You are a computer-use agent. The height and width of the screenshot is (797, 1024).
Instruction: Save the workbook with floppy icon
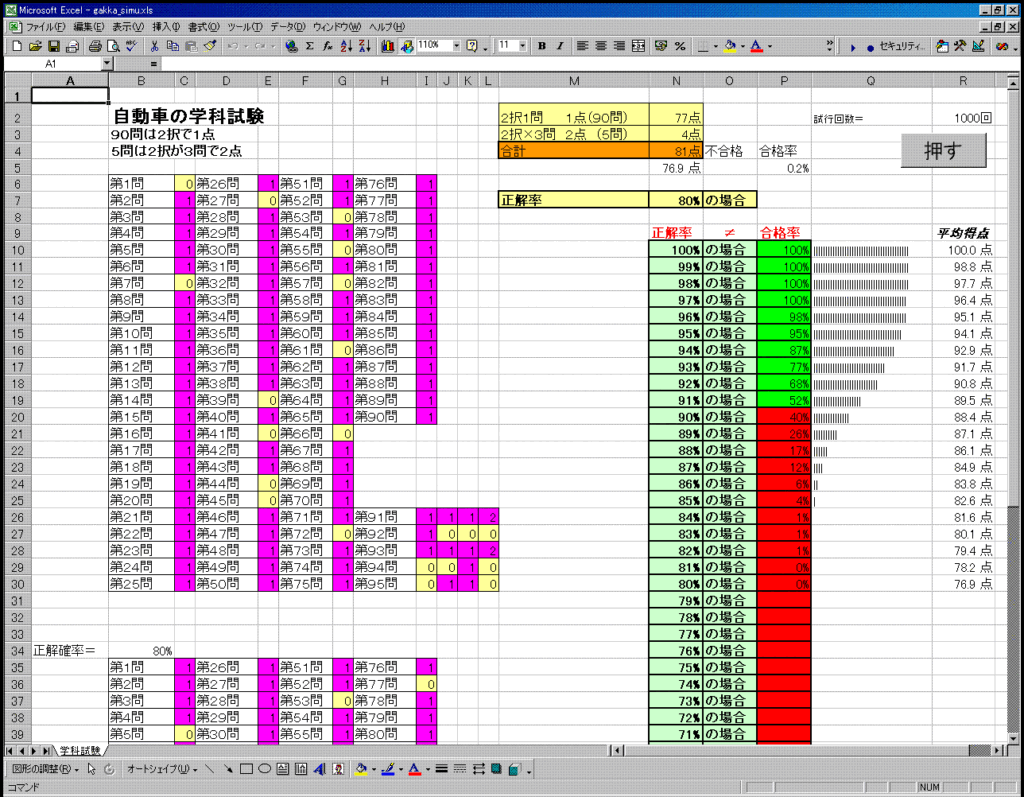(54, 46)
